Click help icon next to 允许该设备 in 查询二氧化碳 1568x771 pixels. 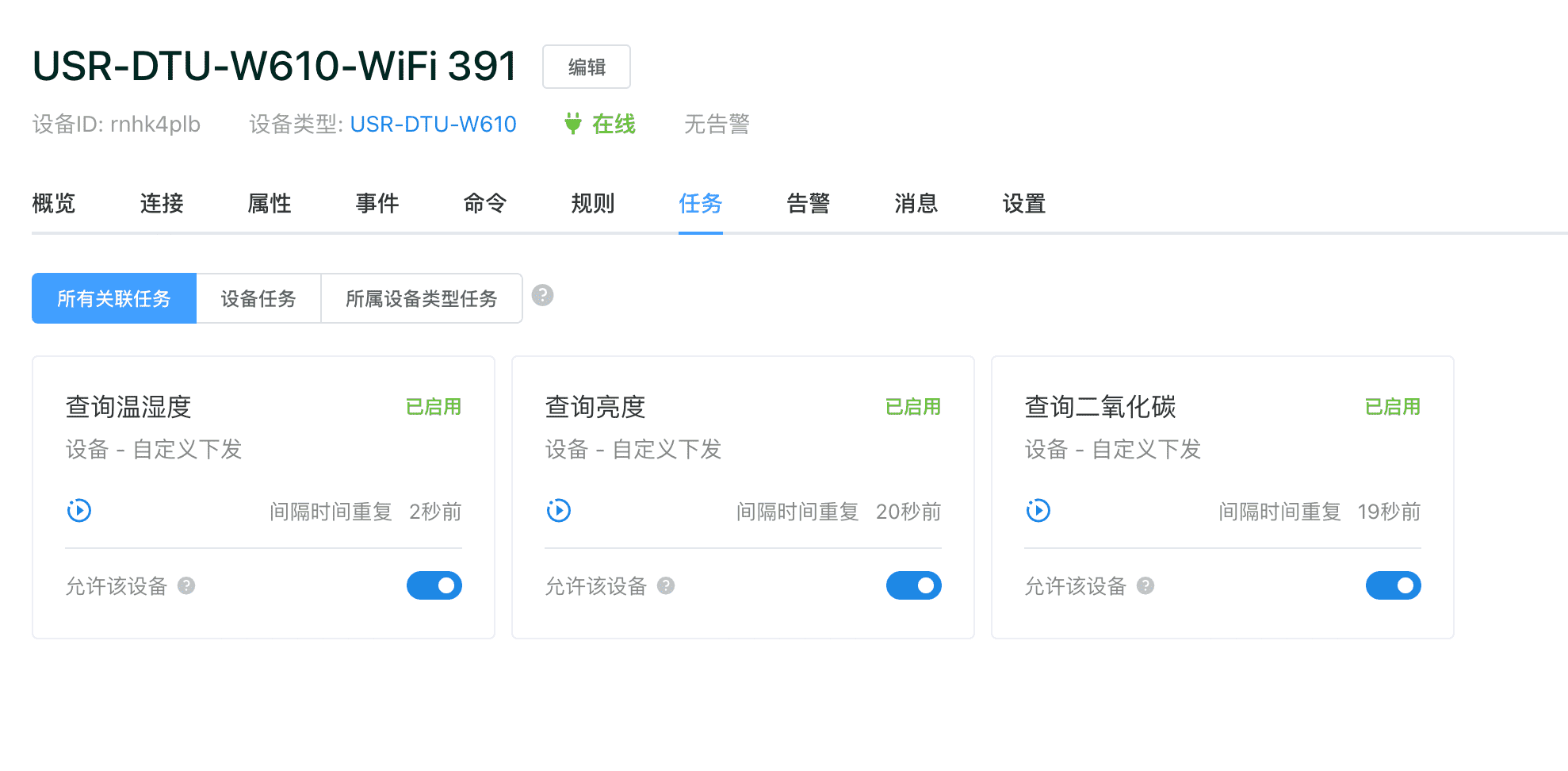(1145, 585)
